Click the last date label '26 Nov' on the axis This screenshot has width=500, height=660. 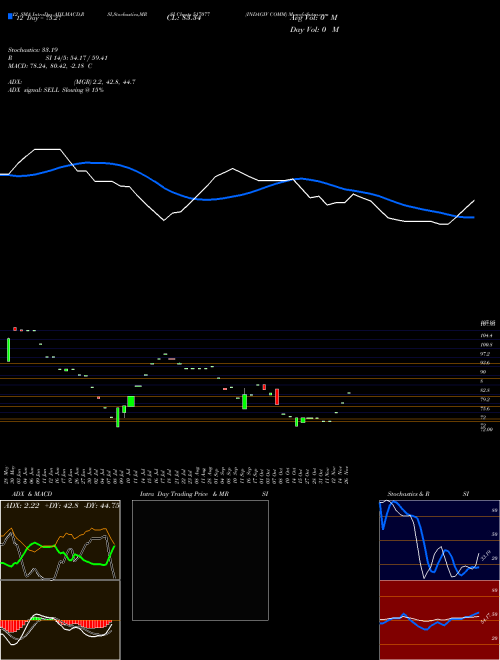point(346,475)
